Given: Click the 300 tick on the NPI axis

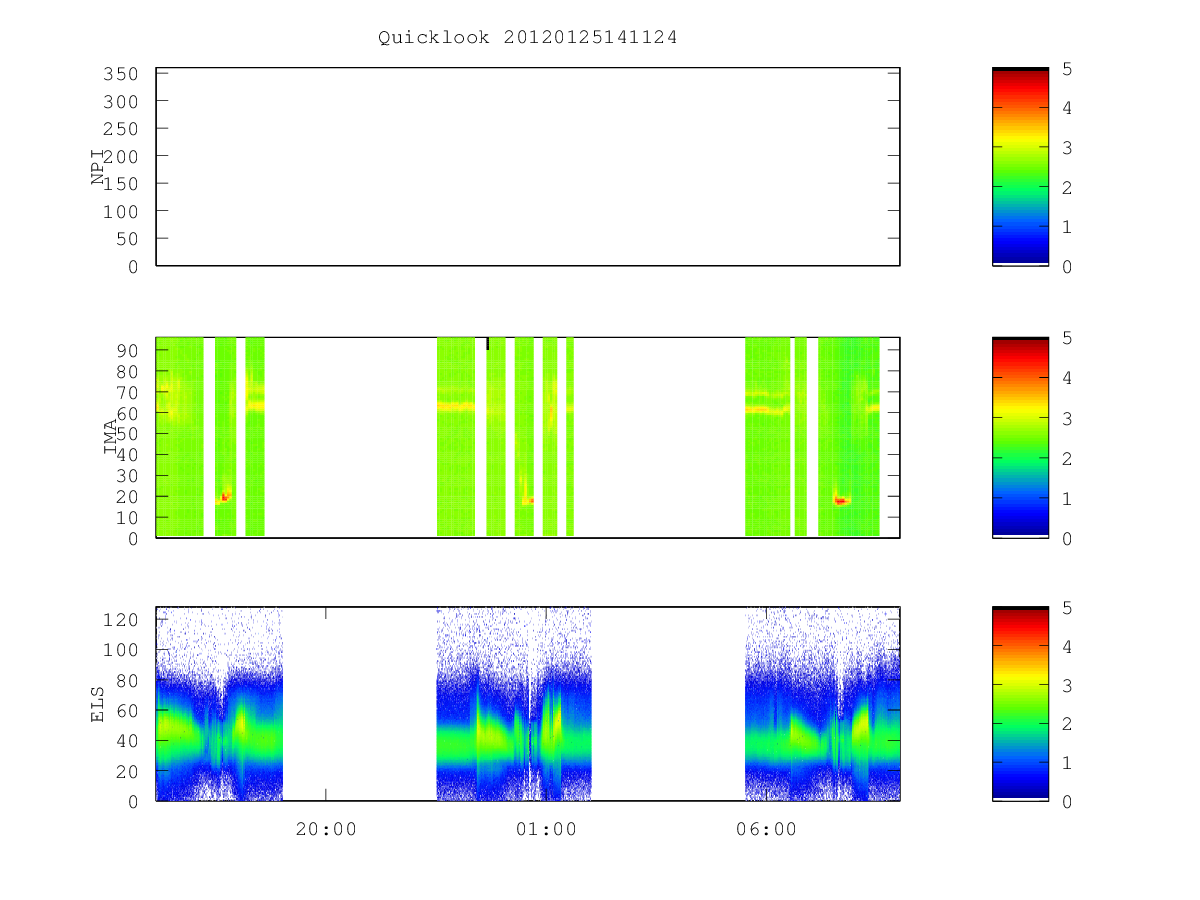Looking at the screenshot, I should [x=121, y=101].
